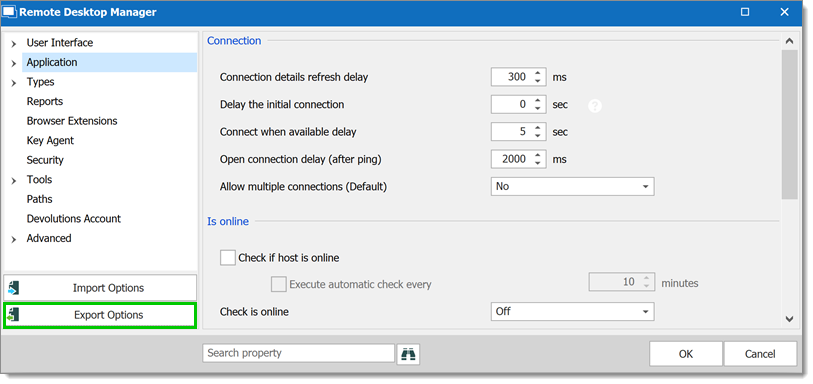Open Browser Extensions options page

72,121
